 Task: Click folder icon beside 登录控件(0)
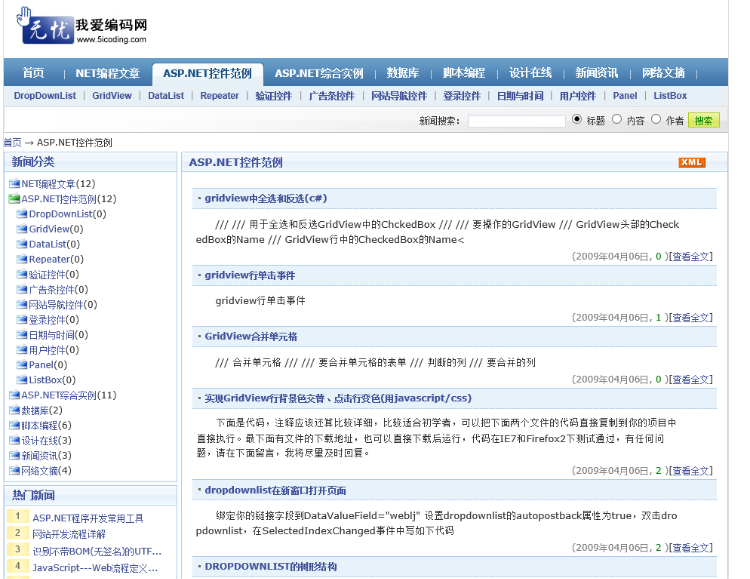pyautogui.click(x=22, y=319)
